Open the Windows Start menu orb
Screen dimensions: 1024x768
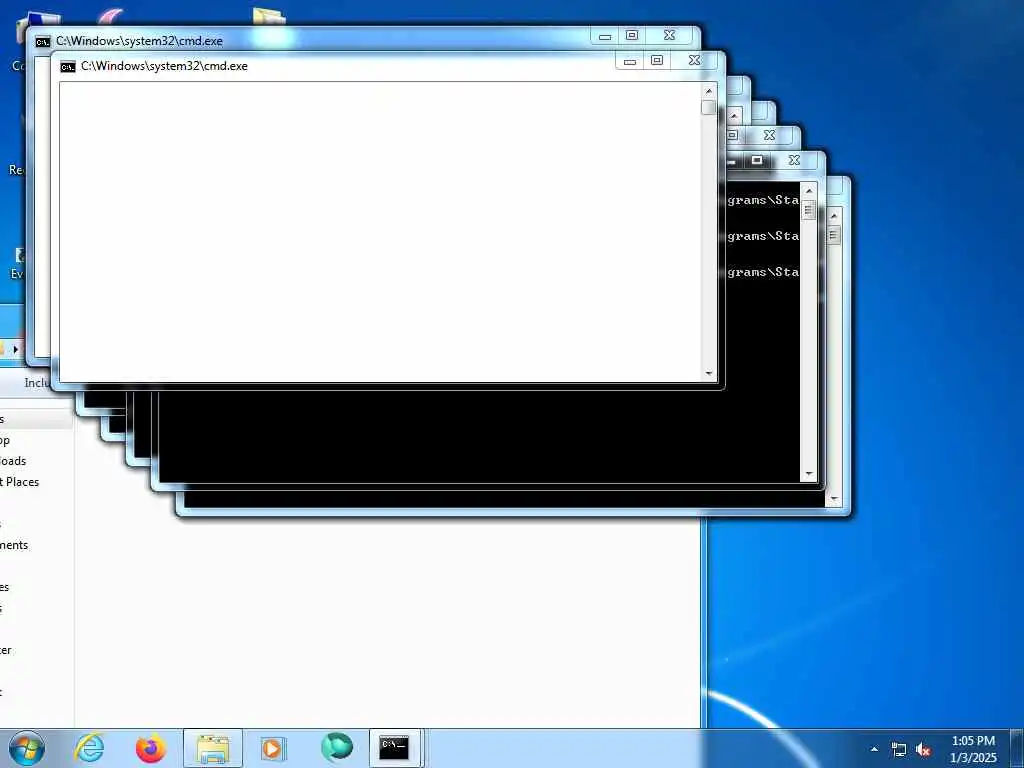tap(27, 748)
